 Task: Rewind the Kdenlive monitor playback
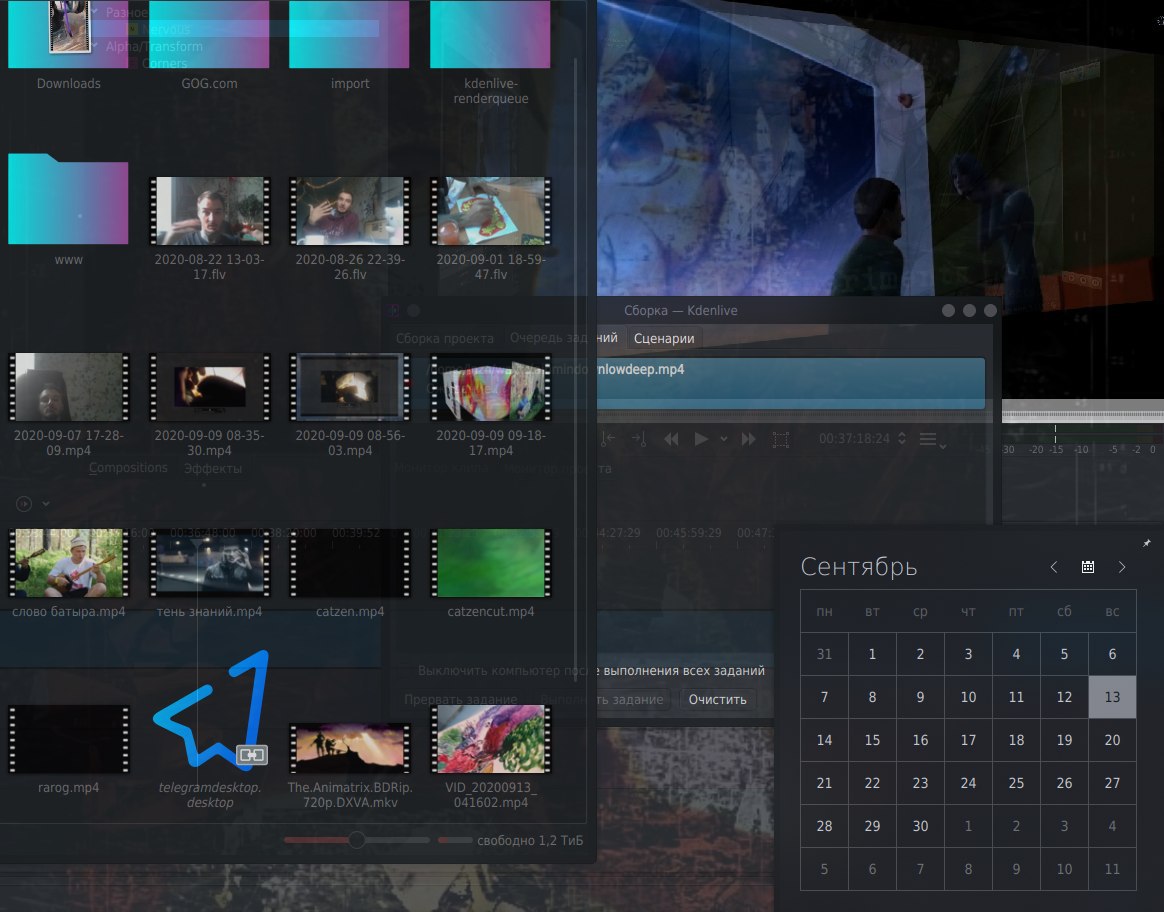tap(671, 439)
